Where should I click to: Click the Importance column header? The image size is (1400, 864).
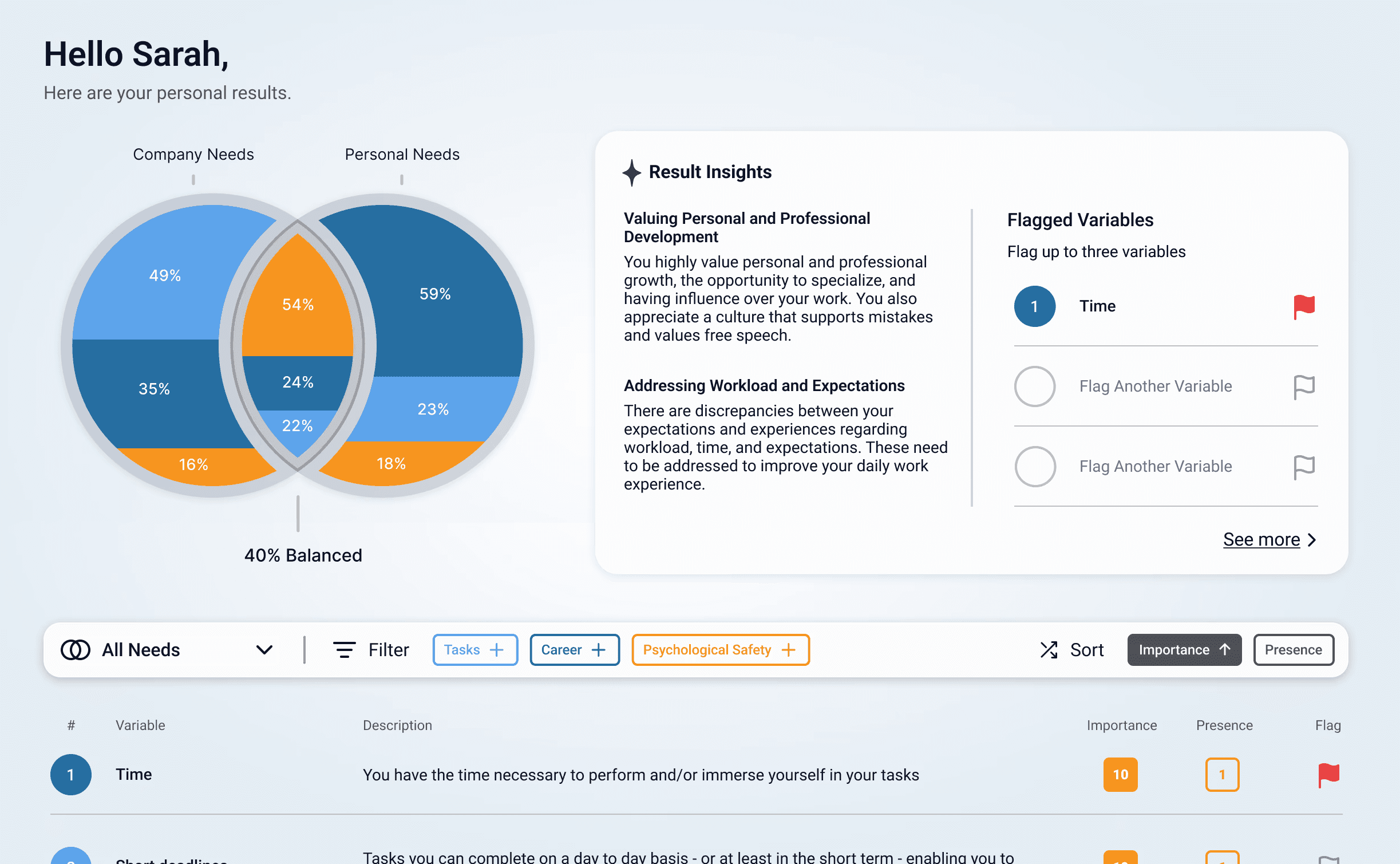tap(1121, 725)
